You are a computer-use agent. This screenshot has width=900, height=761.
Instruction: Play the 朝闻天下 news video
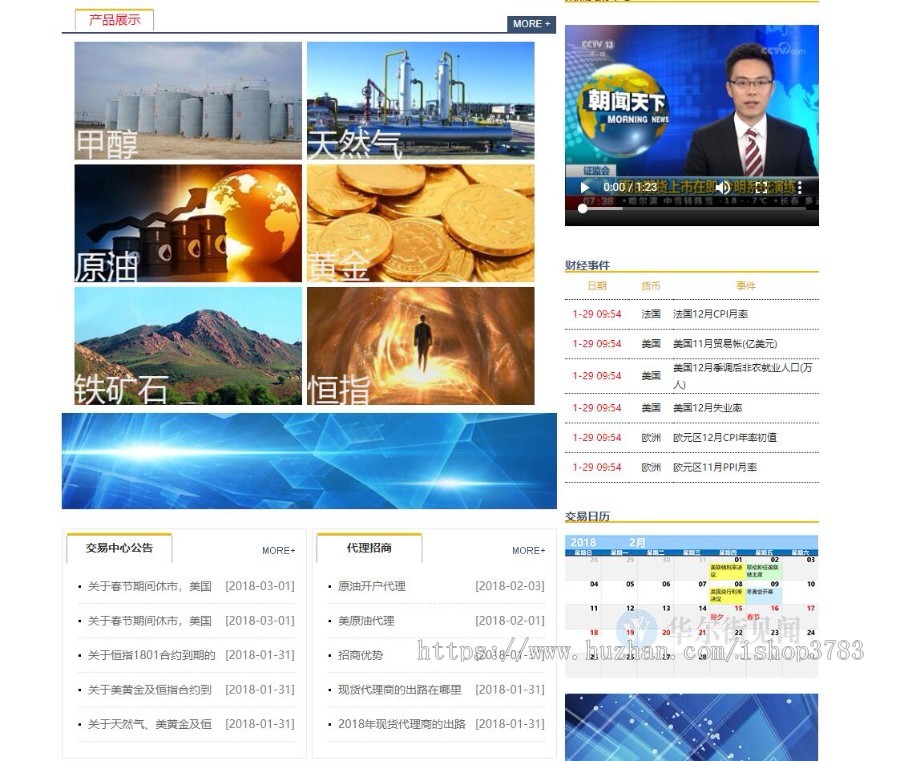coord(585,187)
